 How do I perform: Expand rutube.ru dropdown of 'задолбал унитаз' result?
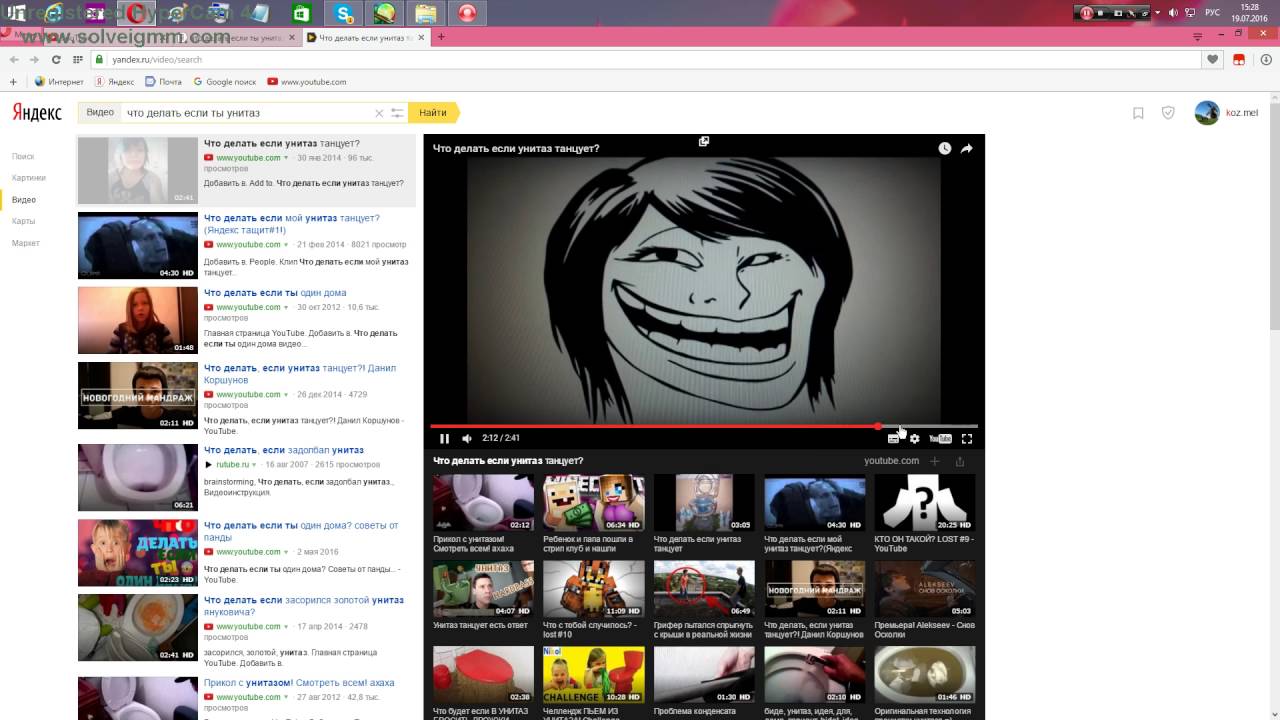254,465
